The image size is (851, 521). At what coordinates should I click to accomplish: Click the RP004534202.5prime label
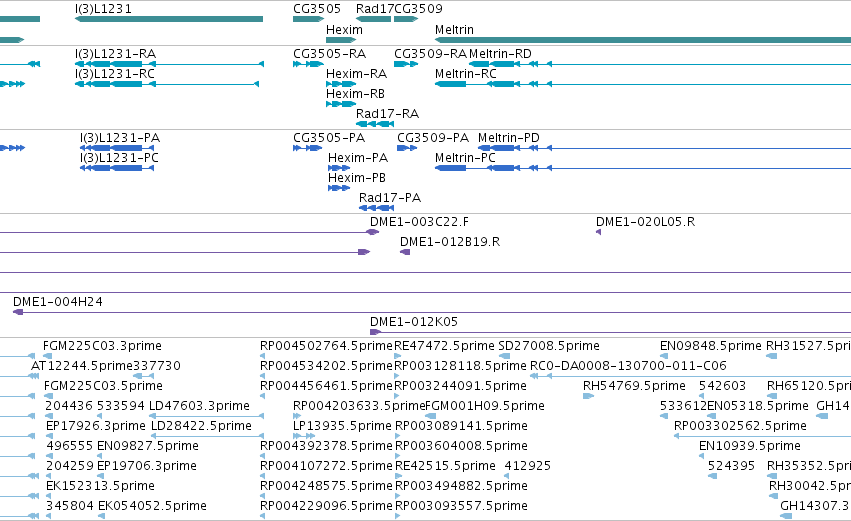click(326, 366)
